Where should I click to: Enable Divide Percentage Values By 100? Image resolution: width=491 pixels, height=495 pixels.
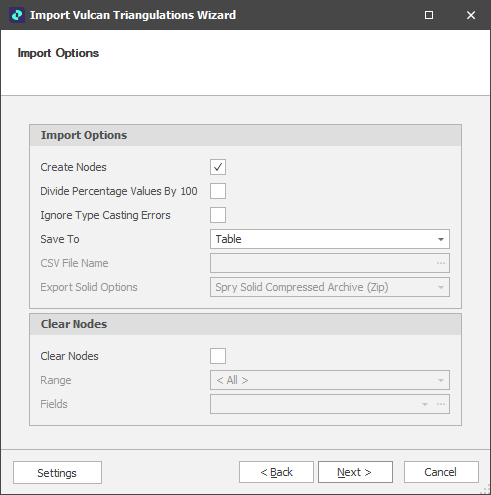[x=218, y=191]
